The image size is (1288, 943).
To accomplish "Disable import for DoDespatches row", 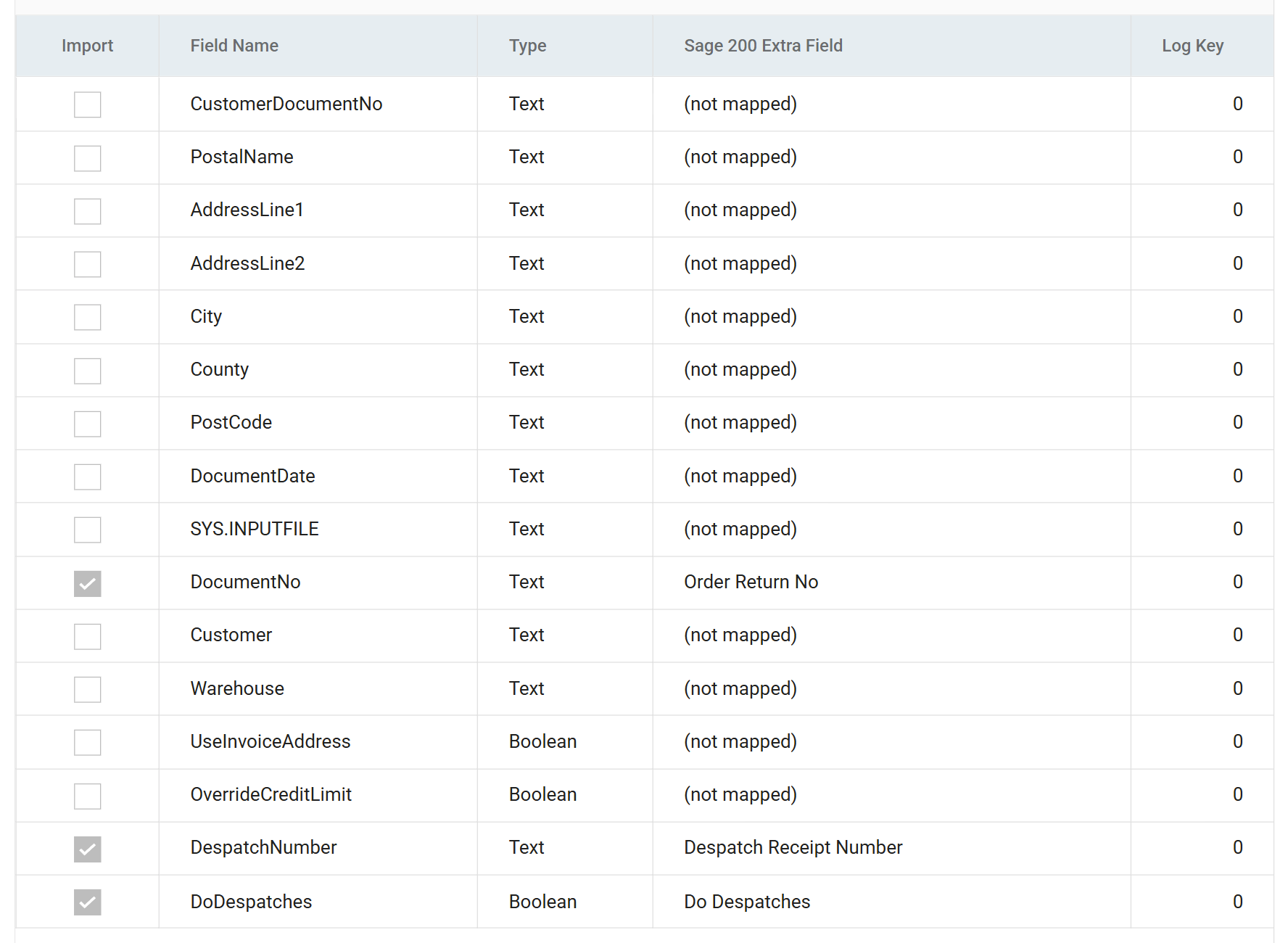I will tap(87, 902).
